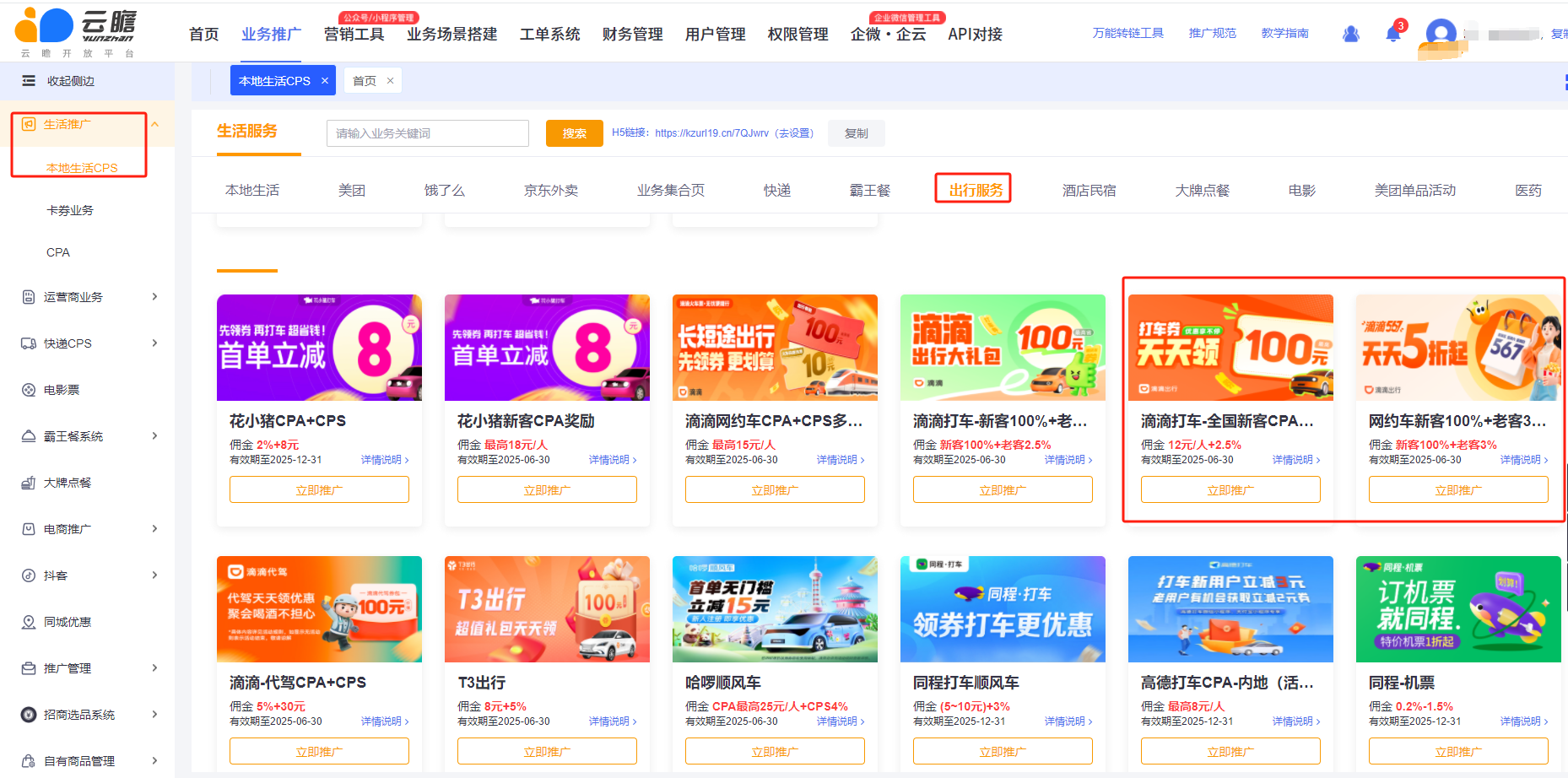Click the 网约车新客100%+老客3 title
The image size is (1568, 778).
click(x=1457, y=420)
